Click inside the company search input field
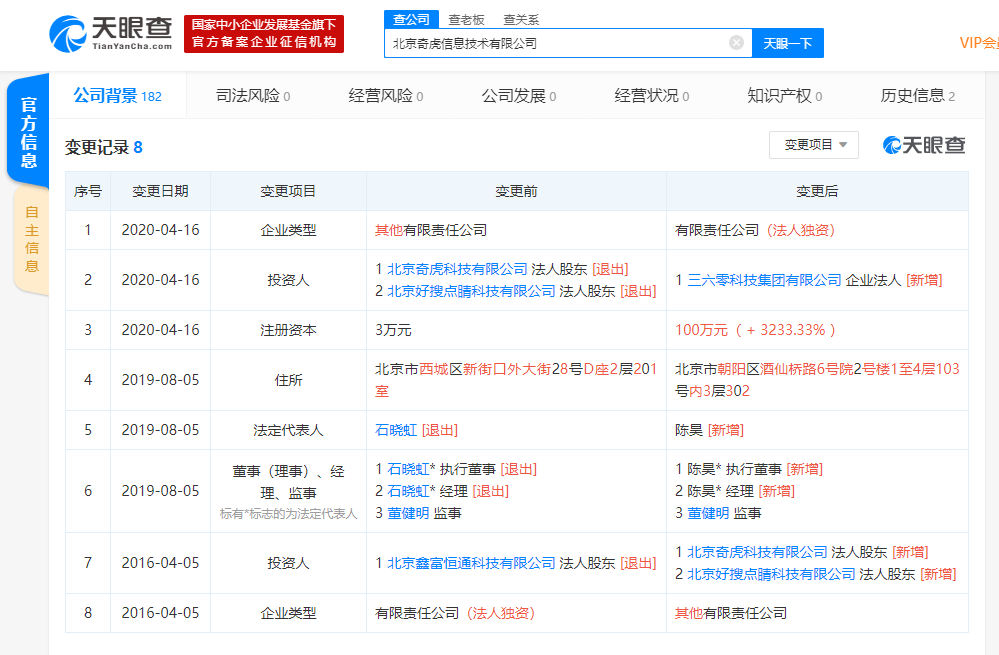 tap(560, 43)
